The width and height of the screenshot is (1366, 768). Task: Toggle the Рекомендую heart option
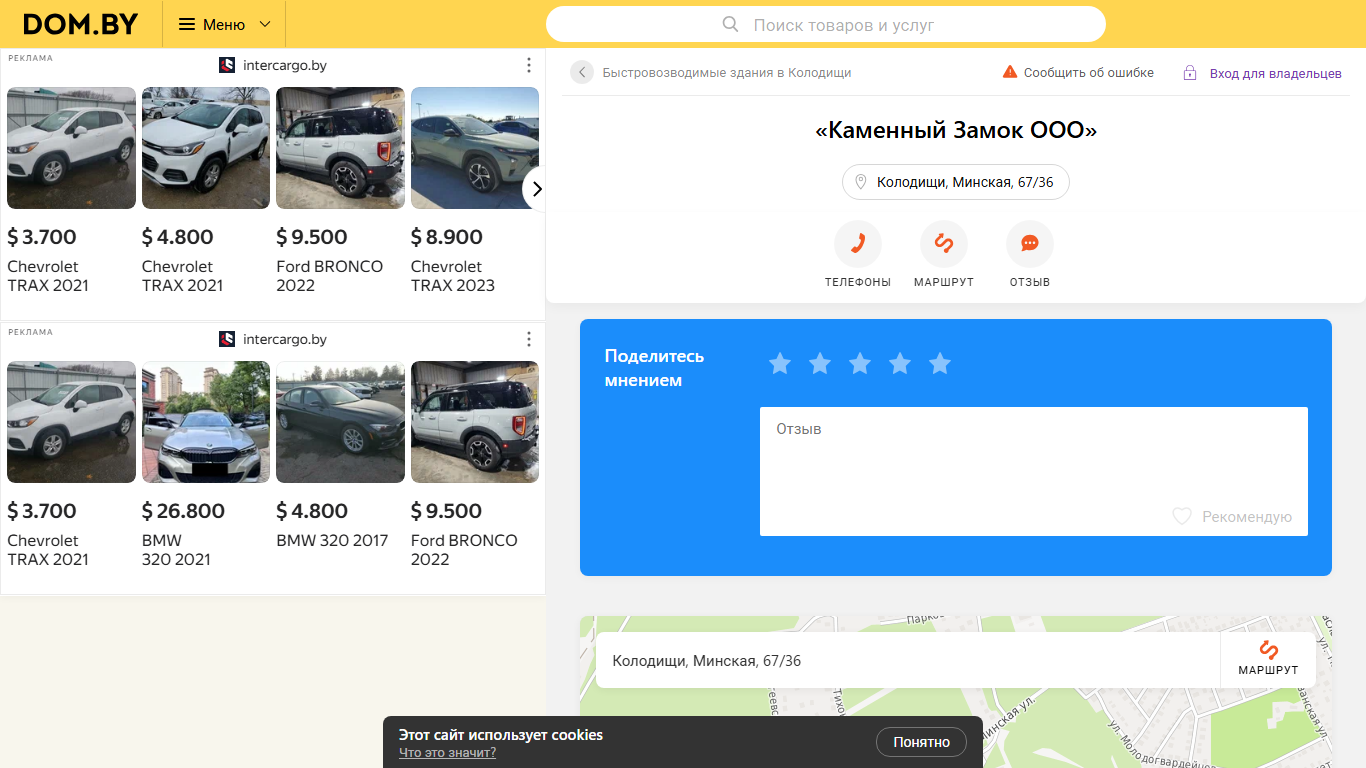pos(1232,517)
